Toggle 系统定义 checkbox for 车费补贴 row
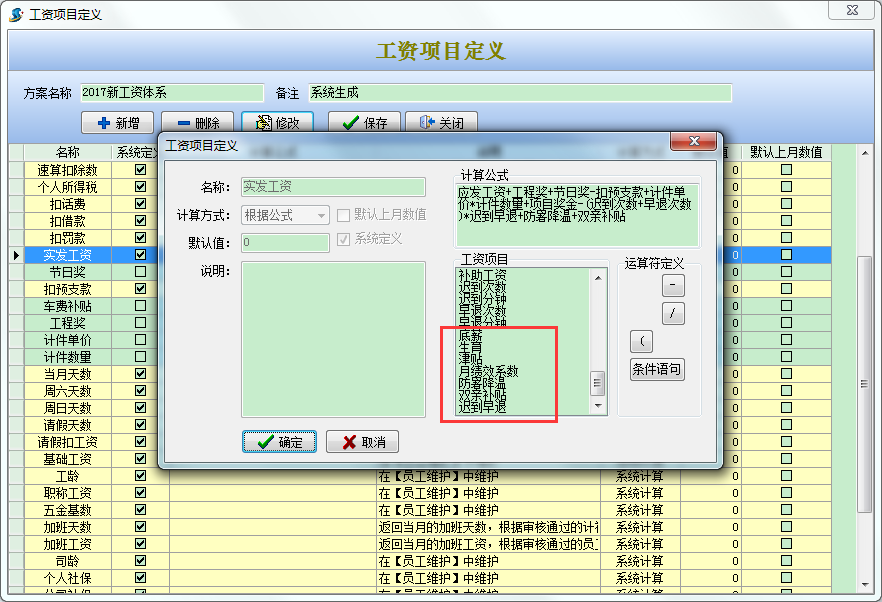This screenshot has width=882, height=602. 141,306
